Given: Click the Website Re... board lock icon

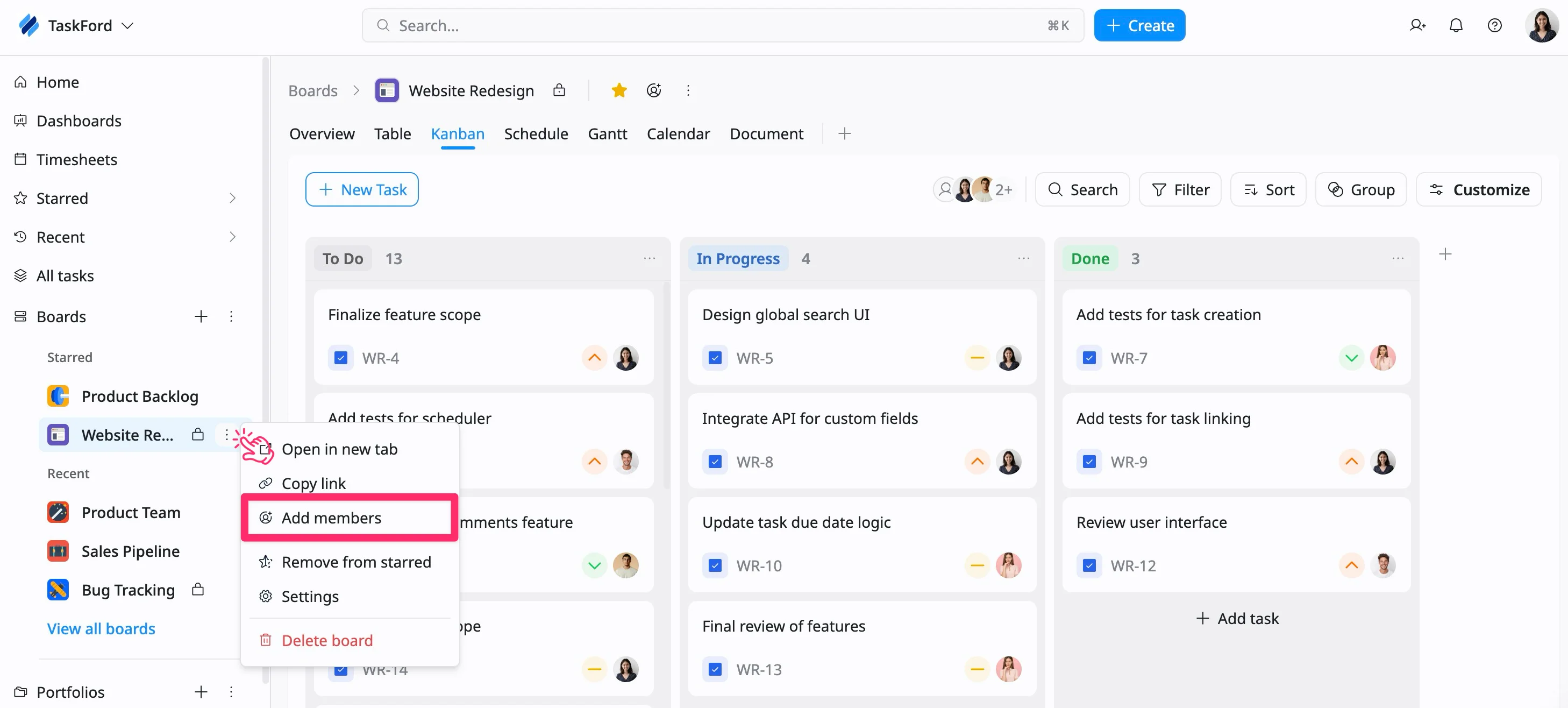Looking at the screenshot, I should (x=197, y=434).
